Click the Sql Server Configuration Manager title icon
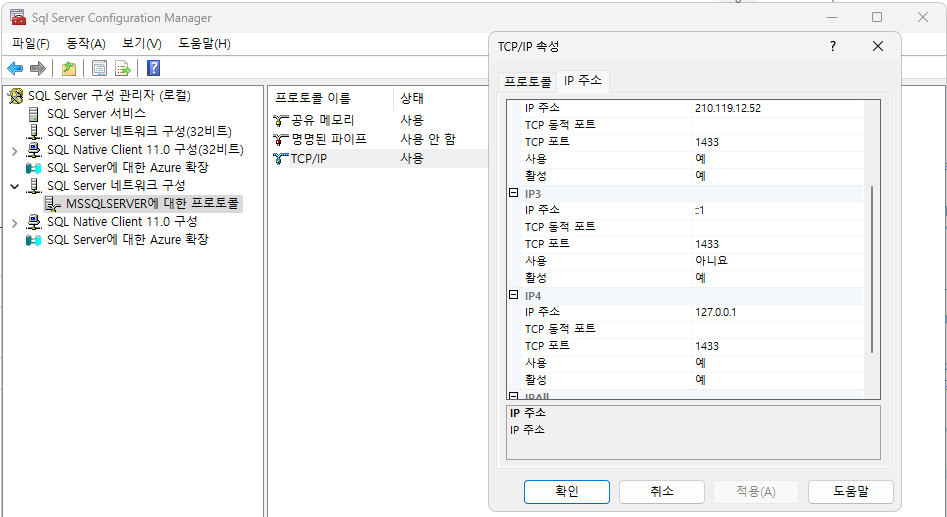The image size is (947, 517). tap(18, 18)
